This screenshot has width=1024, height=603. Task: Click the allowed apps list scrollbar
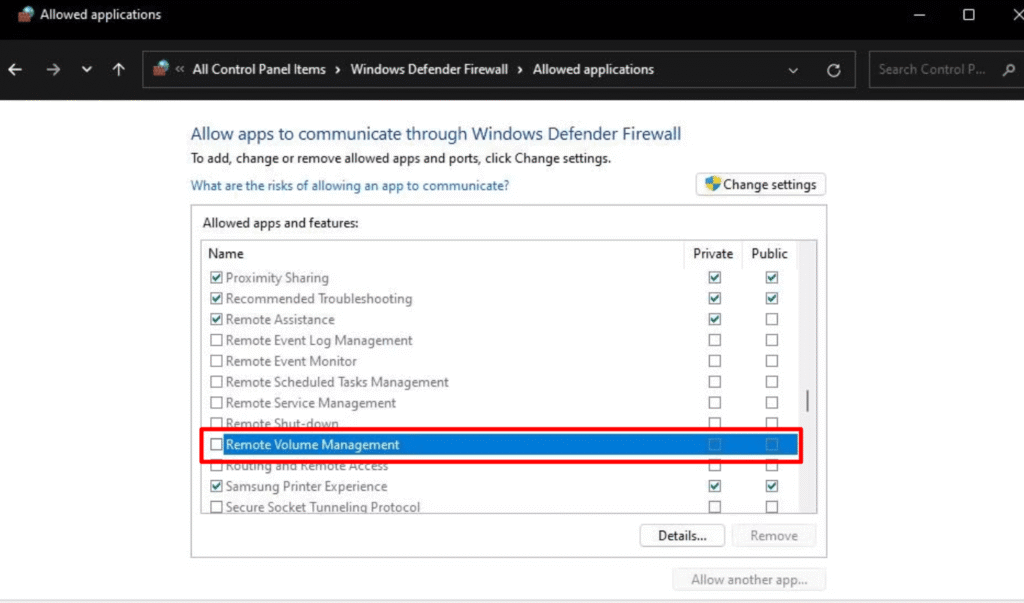coord(808,401)
